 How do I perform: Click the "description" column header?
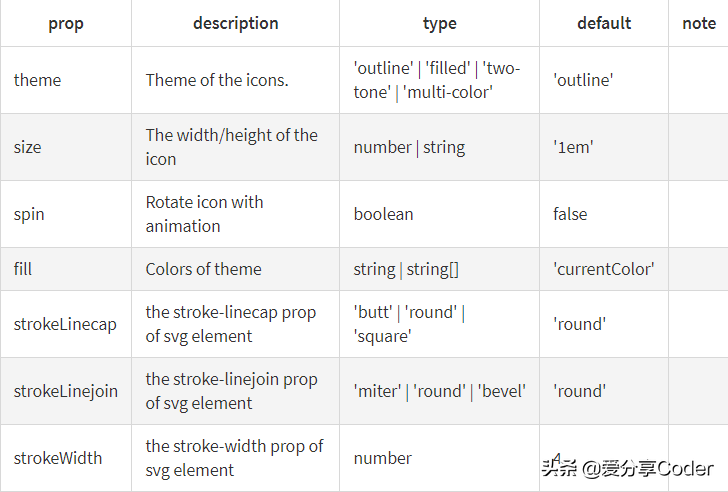click(235, 23)
